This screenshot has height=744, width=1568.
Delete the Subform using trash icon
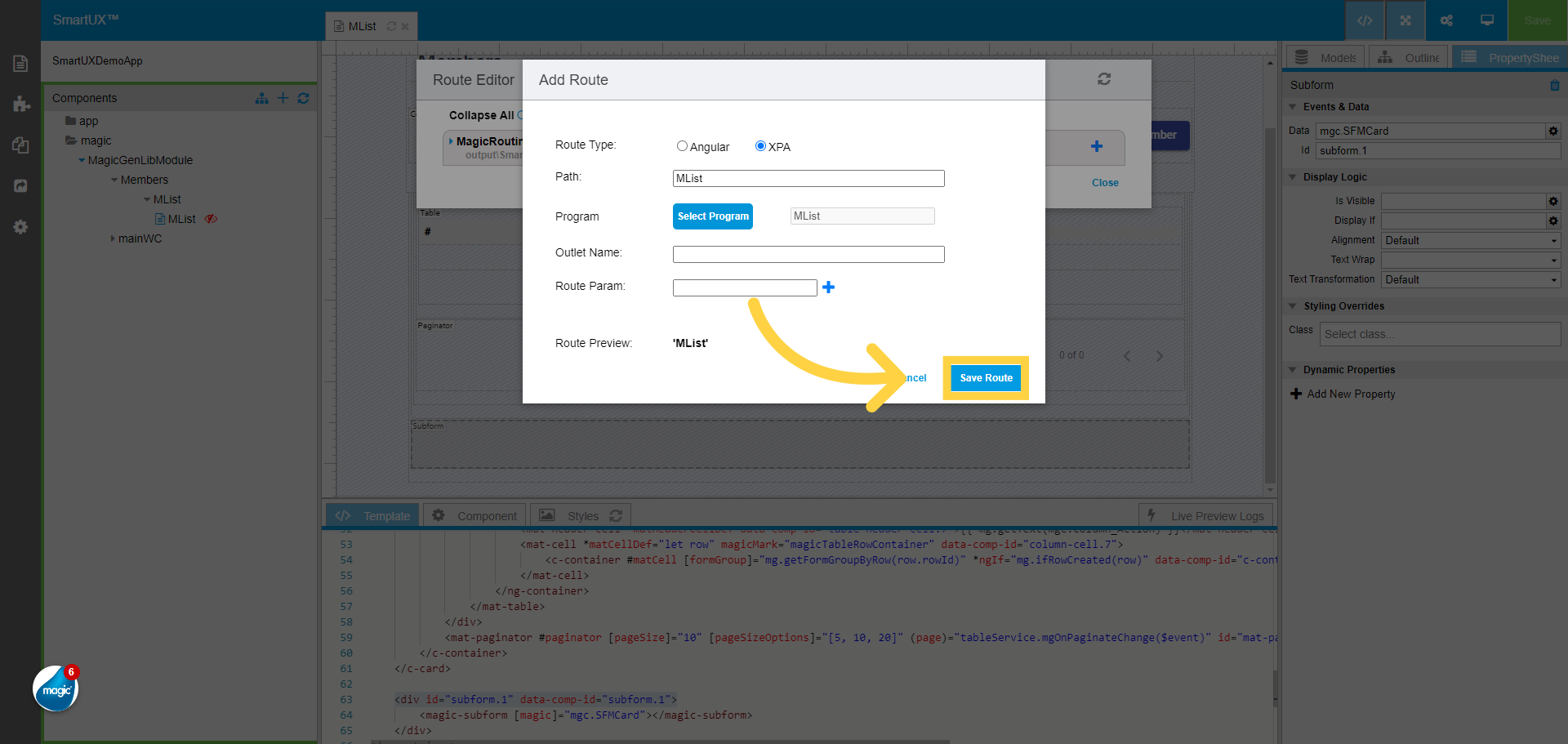coord(1554,85)
